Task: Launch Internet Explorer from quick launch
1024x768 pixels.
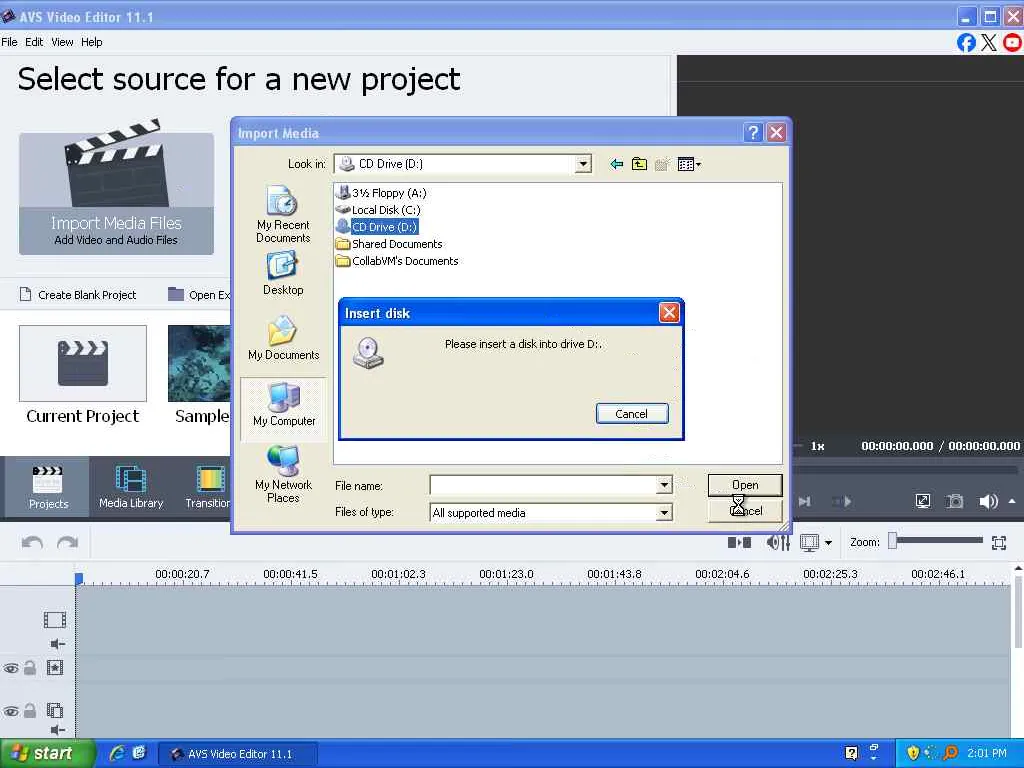Action: click(x=118, y=753)
